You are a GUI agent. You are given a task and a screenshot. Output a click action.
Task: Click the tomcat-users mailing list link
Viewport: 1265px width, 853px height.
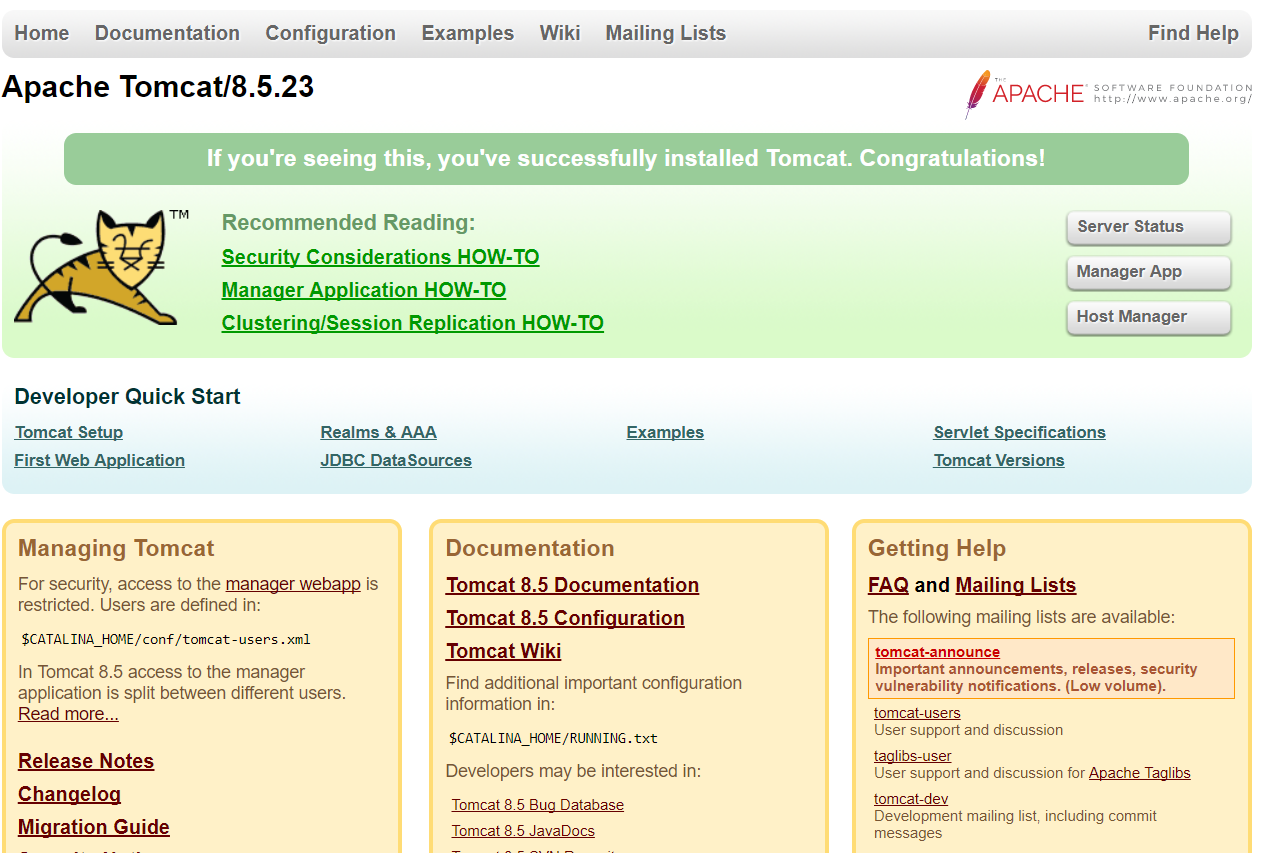(917, 713)
